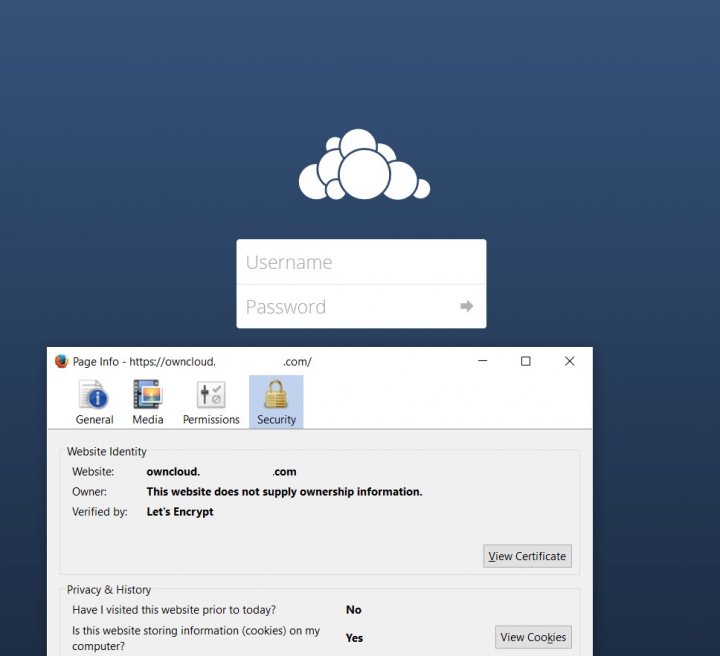Click the "Website:" label

[x=93, y=471]
